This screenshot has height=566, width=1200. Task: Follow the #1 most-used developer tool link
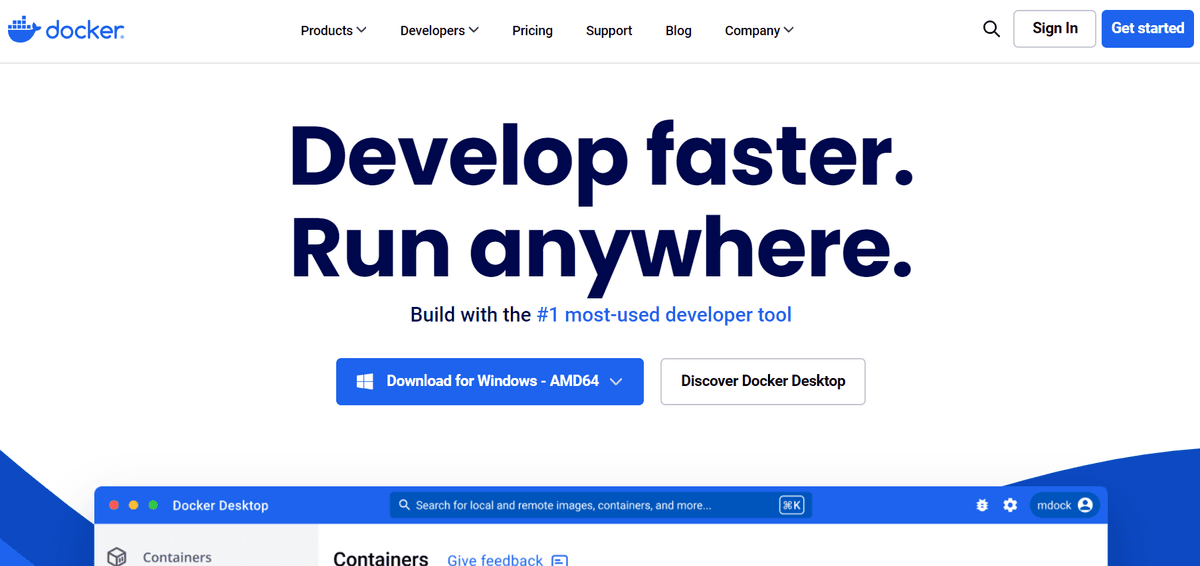click(664, 315)
